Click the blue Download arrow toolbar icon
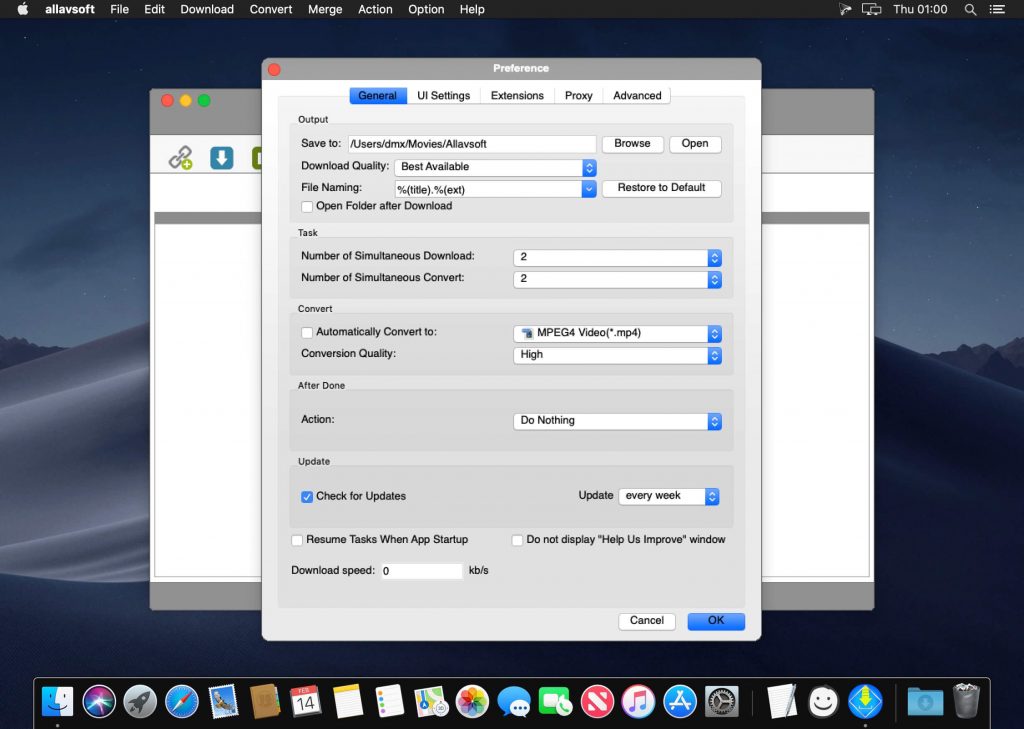The image size is (1024, 729). point(221,157)
